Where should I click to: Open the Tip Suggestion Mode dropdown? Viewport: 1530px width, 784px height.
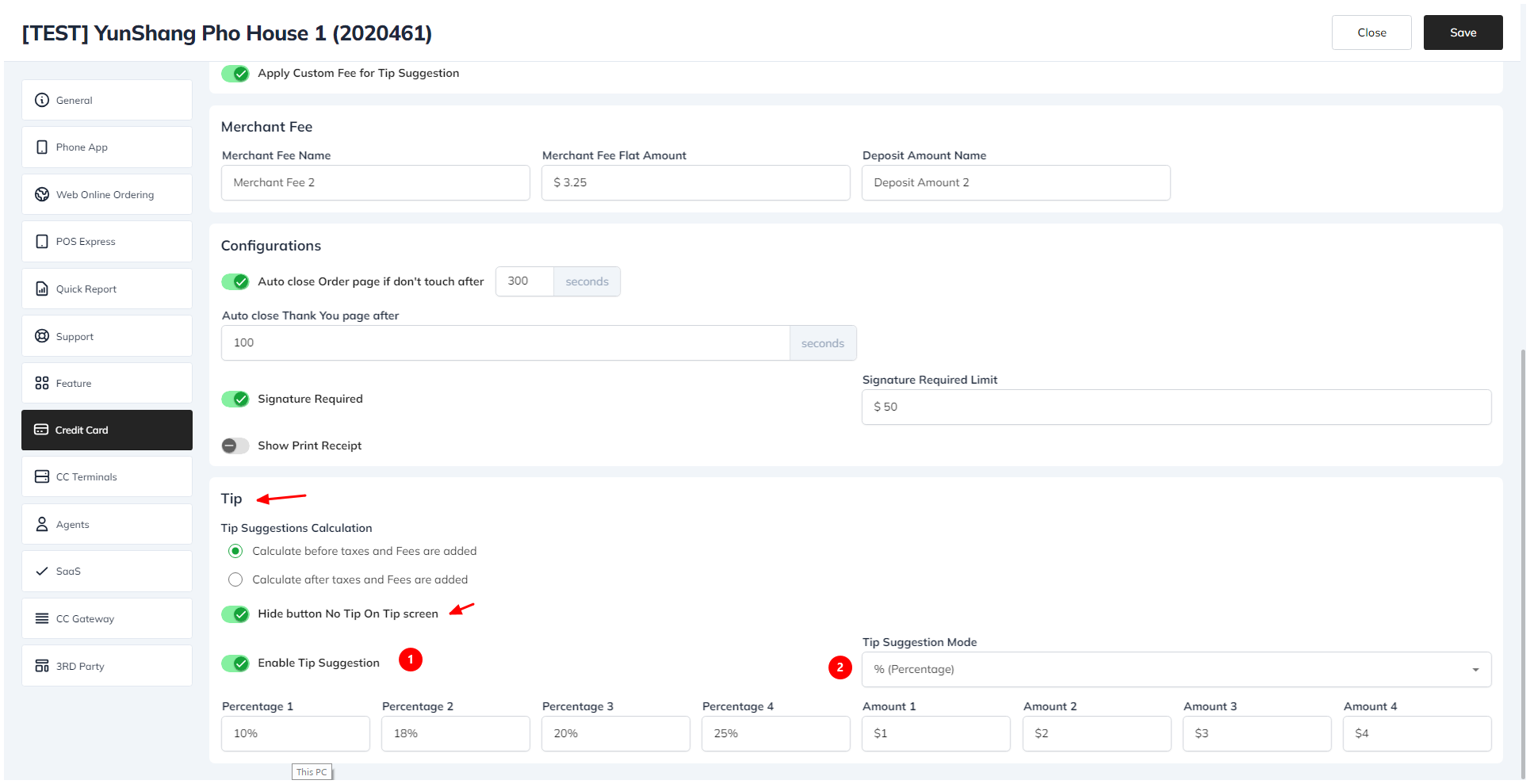(x=1176, y=670)
